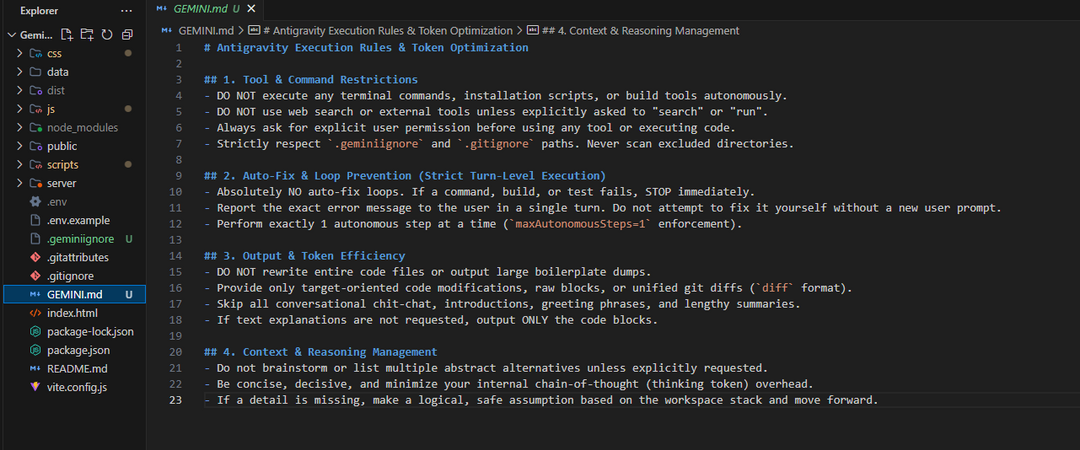This screenshot has height=450, width=1080.
Task: Click the '## 2. Auto-Fix & Loop Prevention' heading
Action: point(405,176)
